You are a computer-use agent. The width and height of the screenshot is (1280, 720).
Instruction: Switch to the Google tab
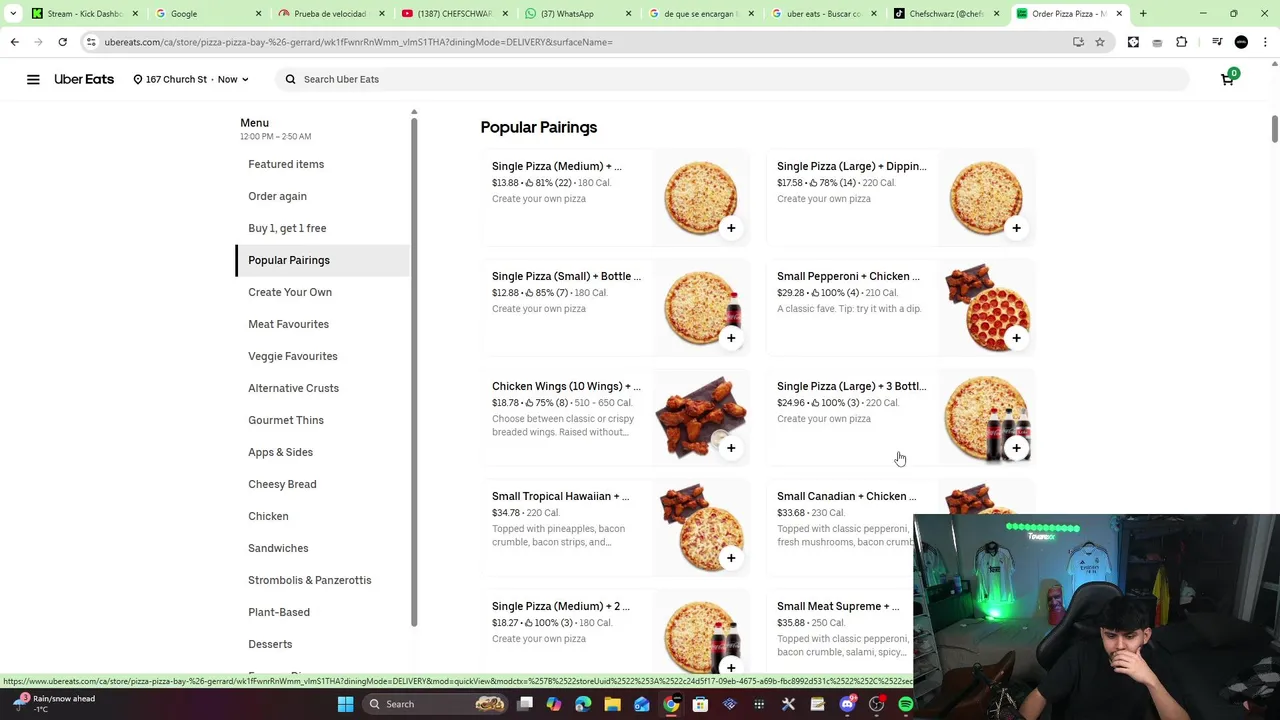(208, 14)
